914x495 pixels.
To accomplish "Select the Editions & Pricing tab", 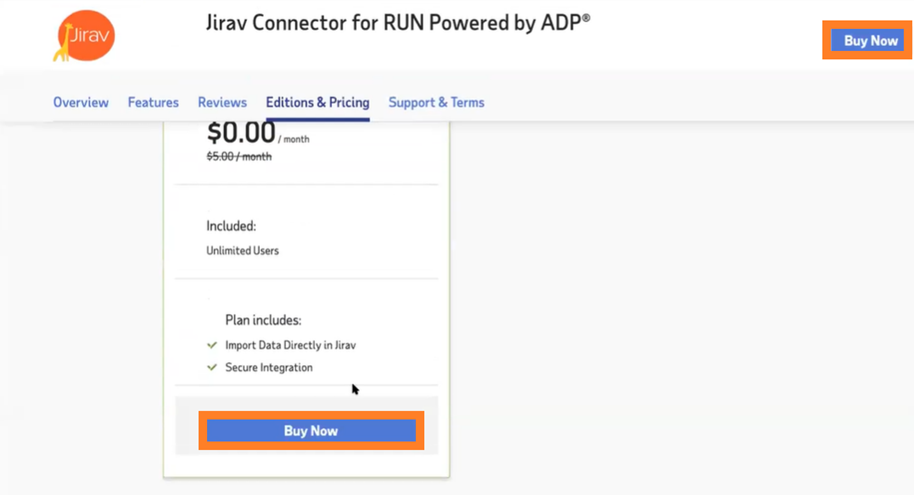I will pyautogui.click(x=318, y=103).
